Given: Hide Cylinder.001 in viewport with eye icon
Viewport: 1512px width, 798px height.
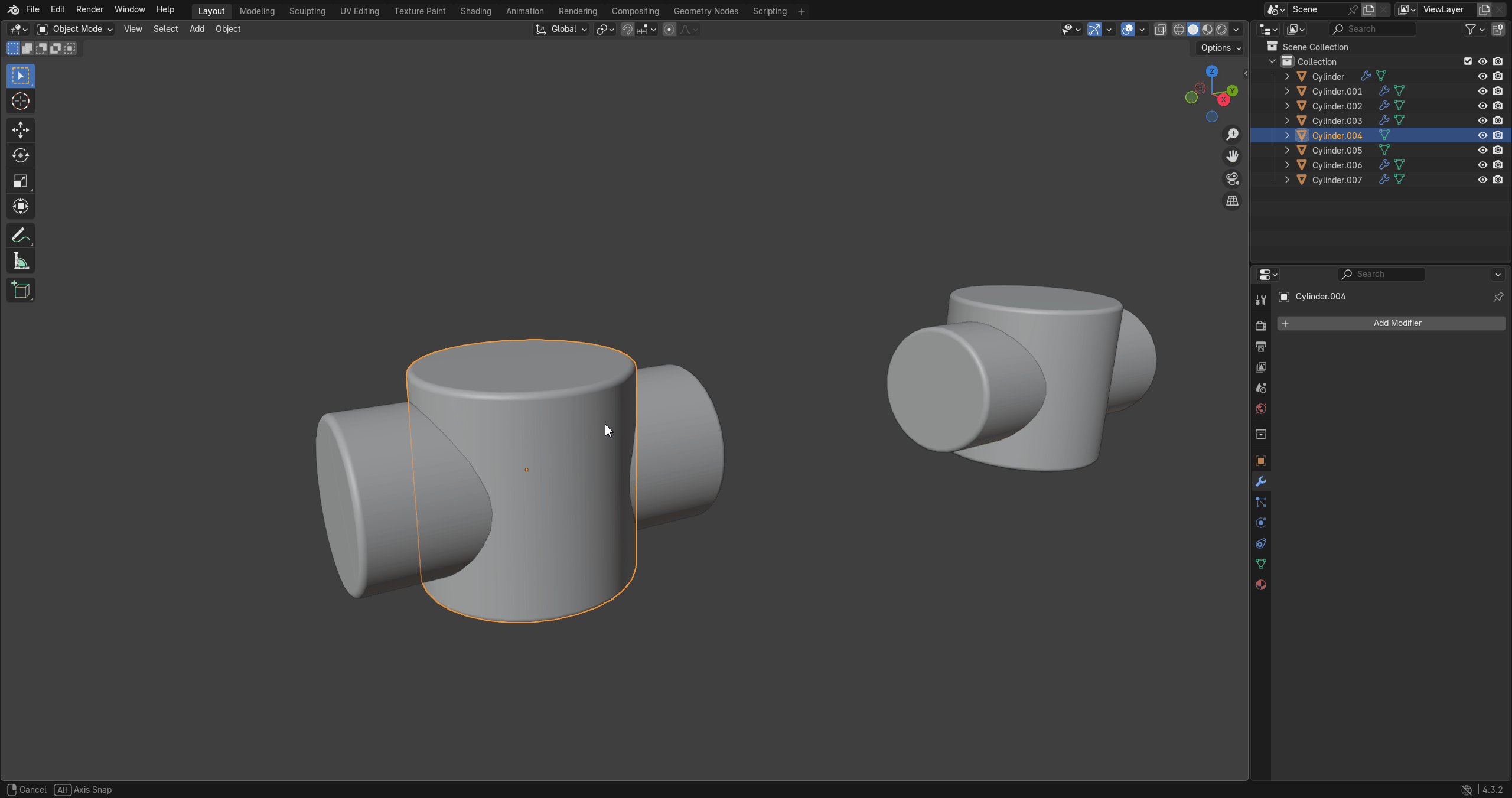Looking at the screenshot, I should (x=1482, y=91).
